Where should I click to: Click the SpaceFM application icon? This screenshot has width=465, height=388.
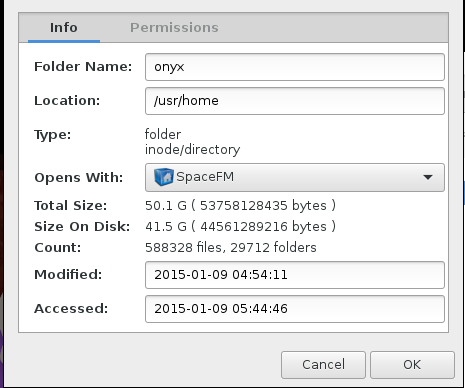point(164,177)
